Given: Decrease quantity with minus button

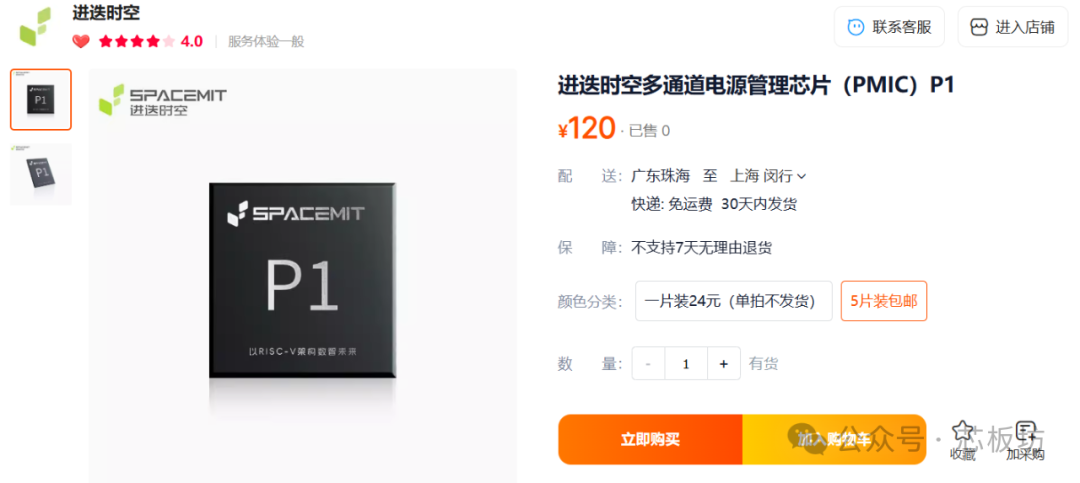Looking at the screenshot, I should (x=648, y=364).
